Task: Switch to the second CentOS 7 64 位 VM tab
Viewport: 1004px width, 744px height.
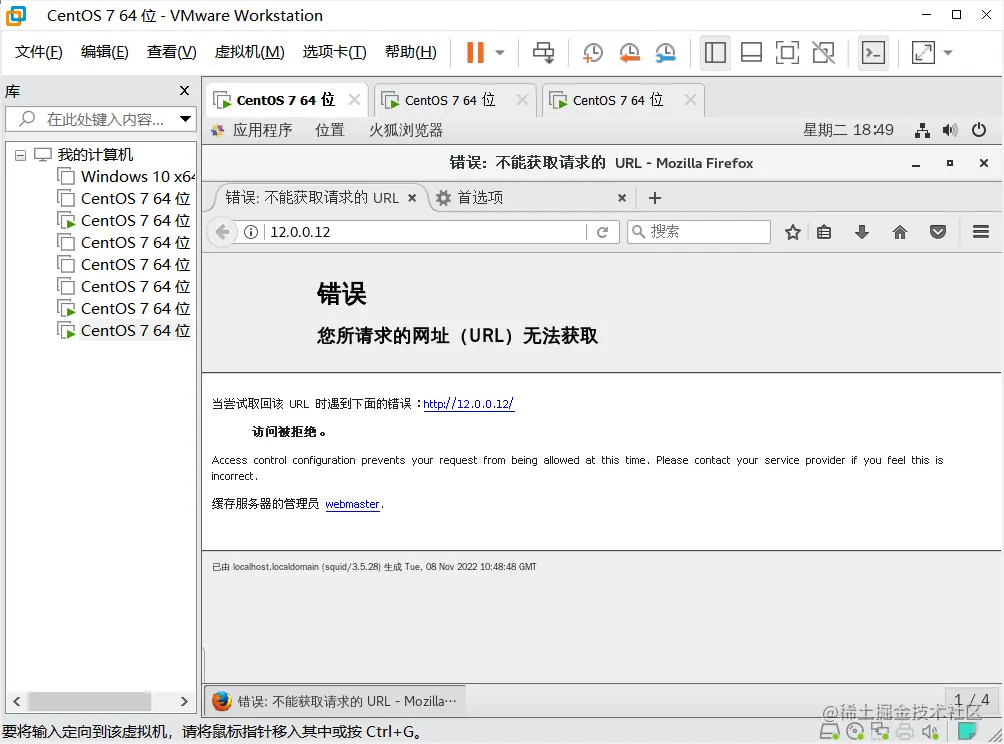Action: coord(449,100)
